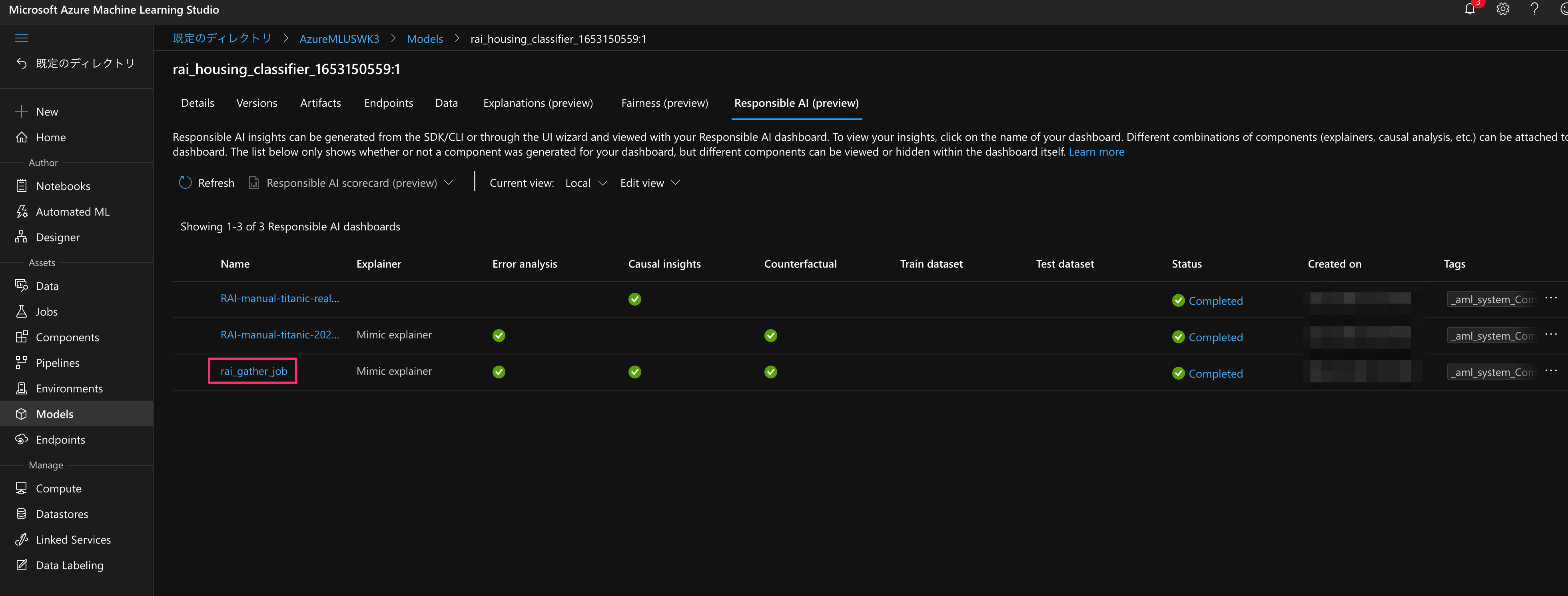Image resolution: width=1568 pixels, height=596 pixels.
Task: Open the Current view Local dropdown
Action: point(586,183)
